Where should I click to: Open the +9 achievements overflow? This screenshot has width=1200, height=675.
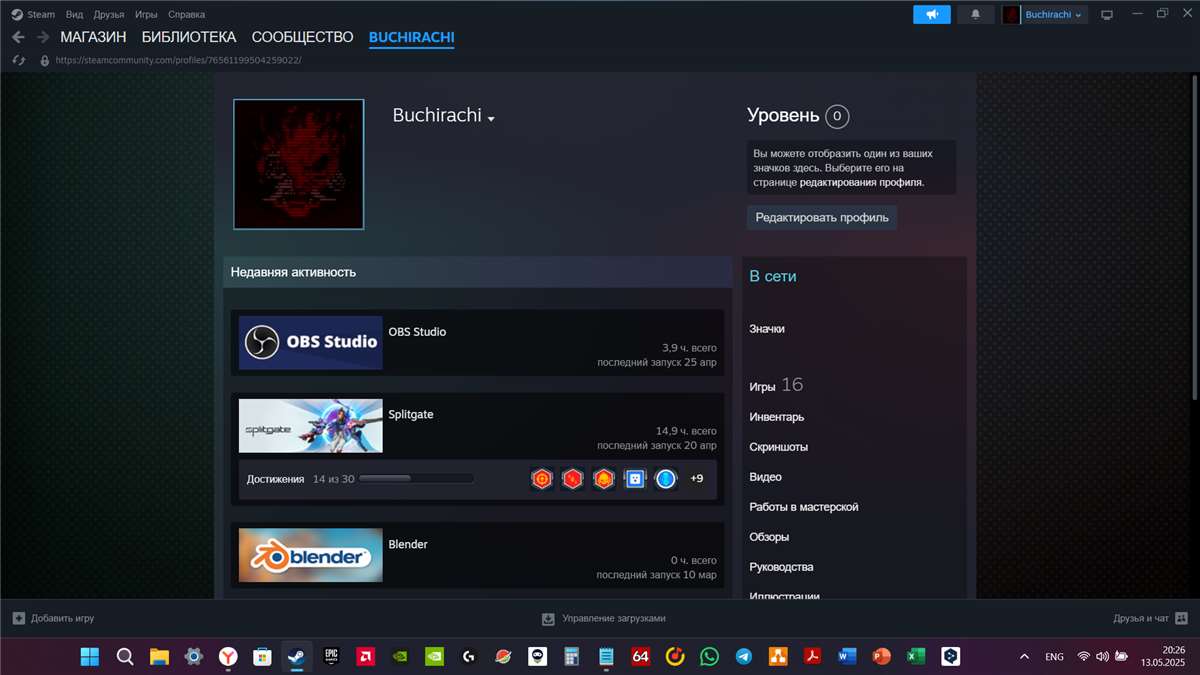[x=696, y=478]
